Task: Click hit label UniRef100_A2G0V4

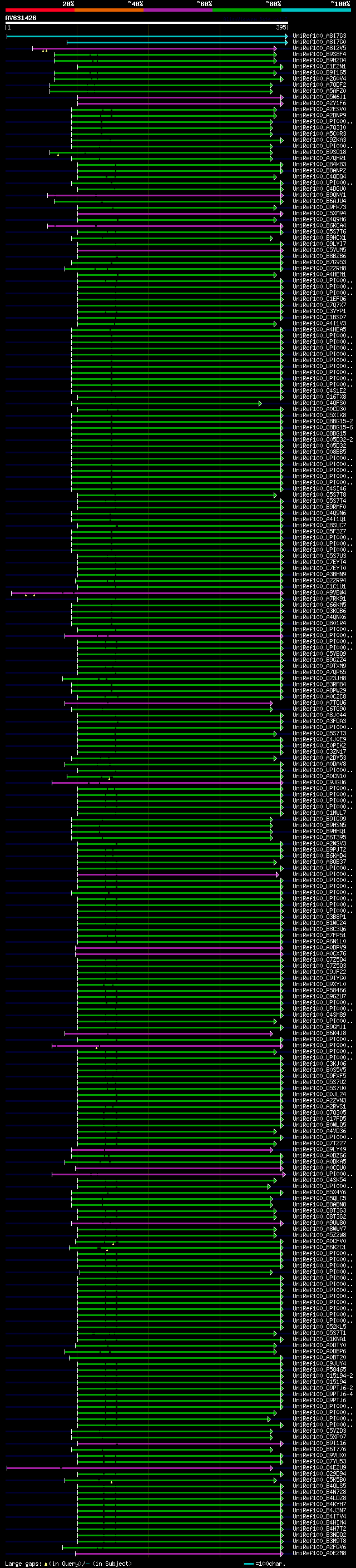Action: [319, 78]
